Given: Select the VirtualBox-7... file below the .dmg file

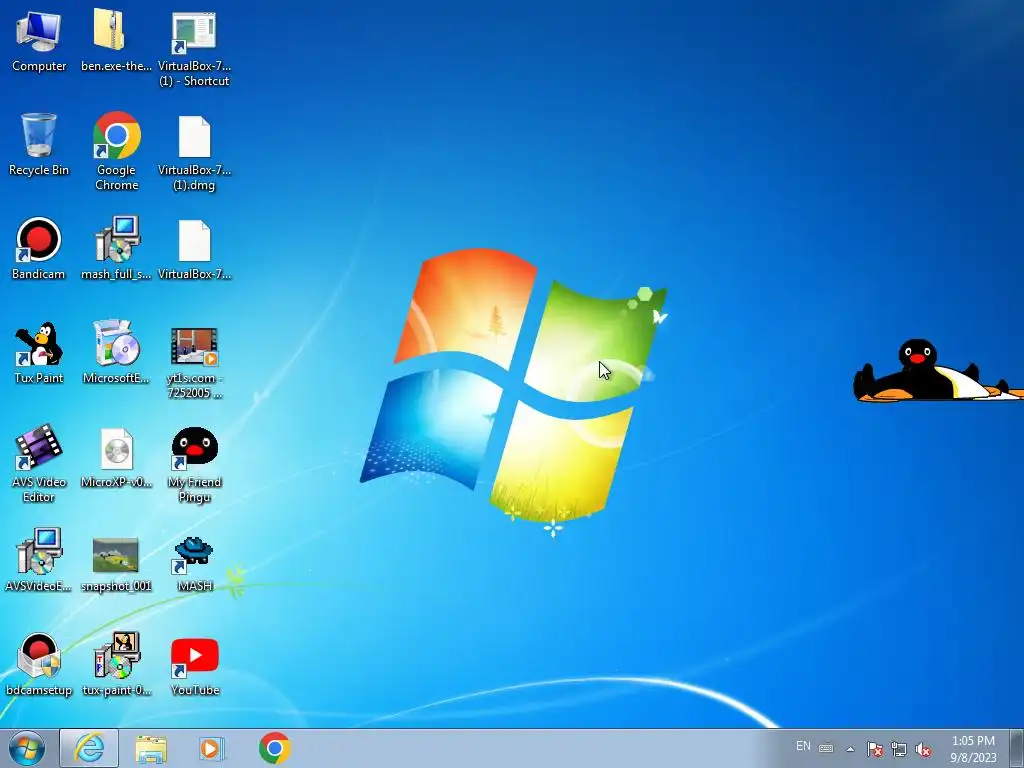Looking at the screenshot, I should (194, 249).
